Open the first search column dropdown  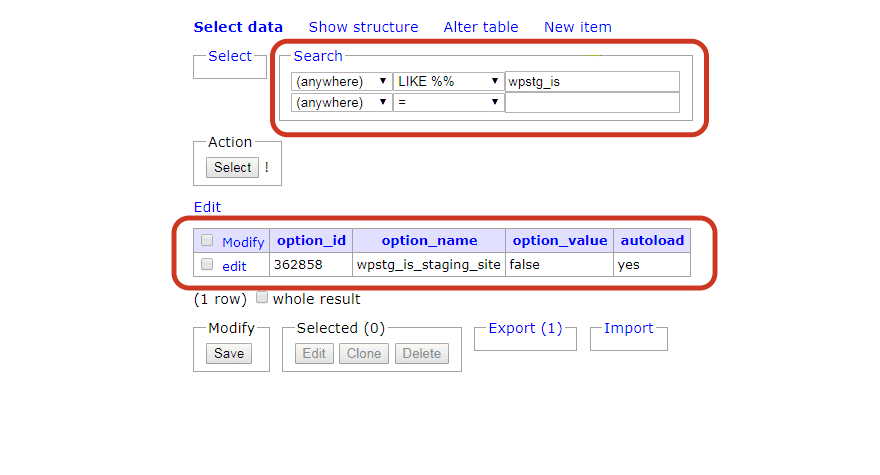coord(341,81)
